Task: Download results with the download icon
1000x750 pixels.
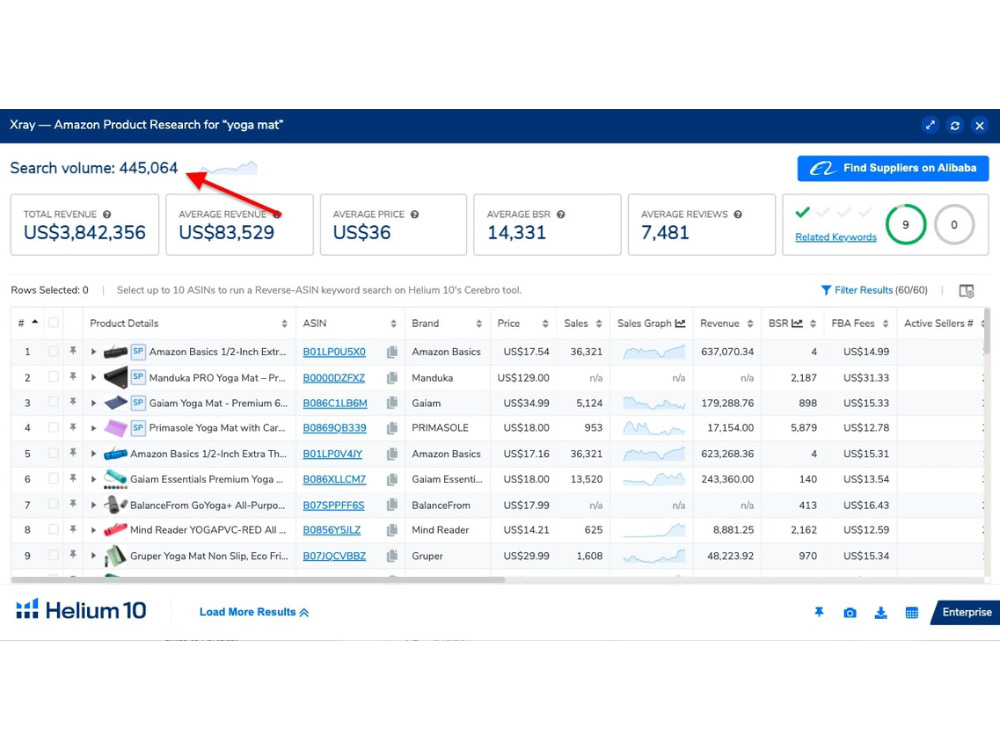Action: [881, 613]
